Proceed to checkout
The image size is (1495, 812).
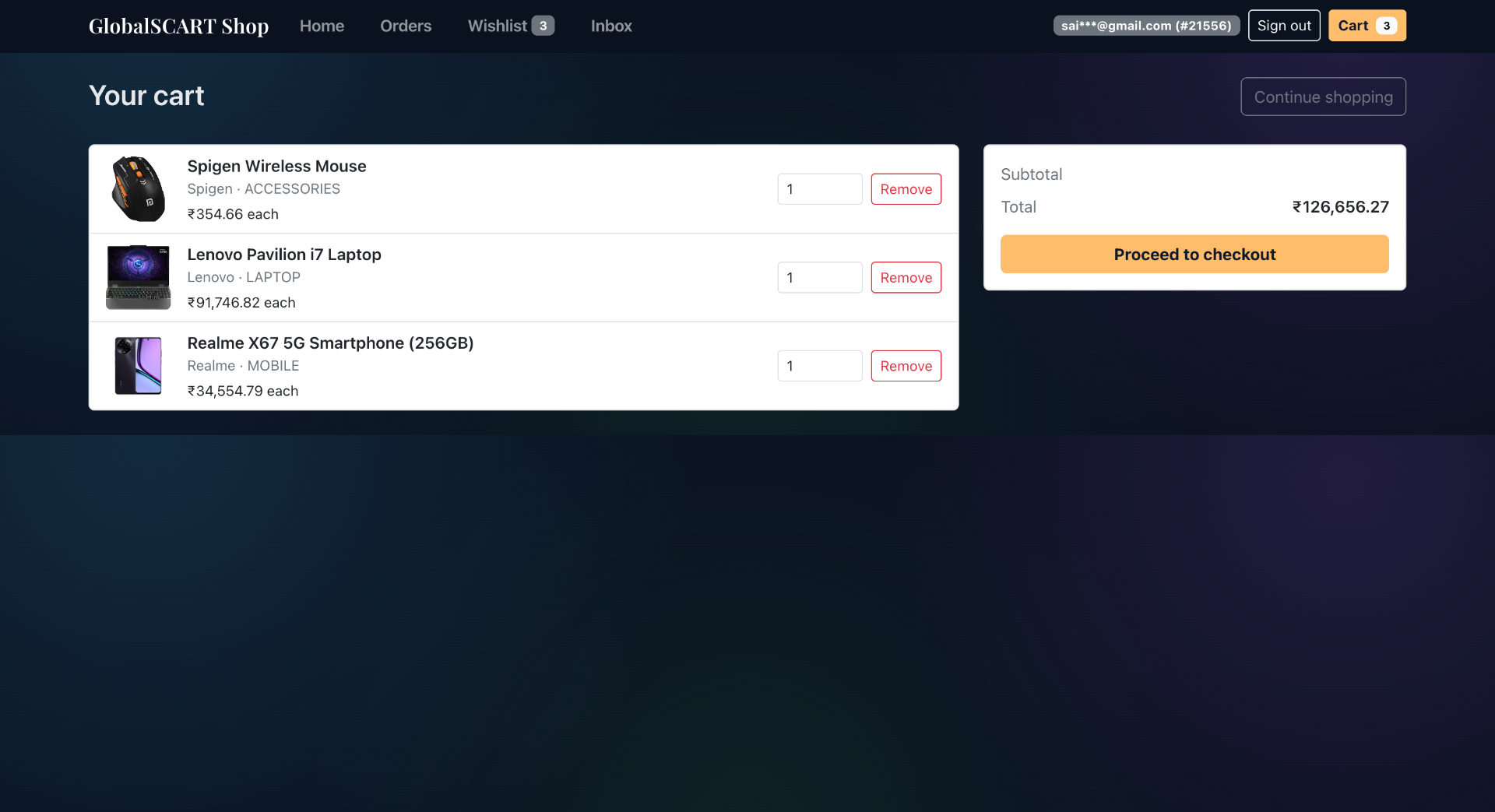click(1194, 254)
